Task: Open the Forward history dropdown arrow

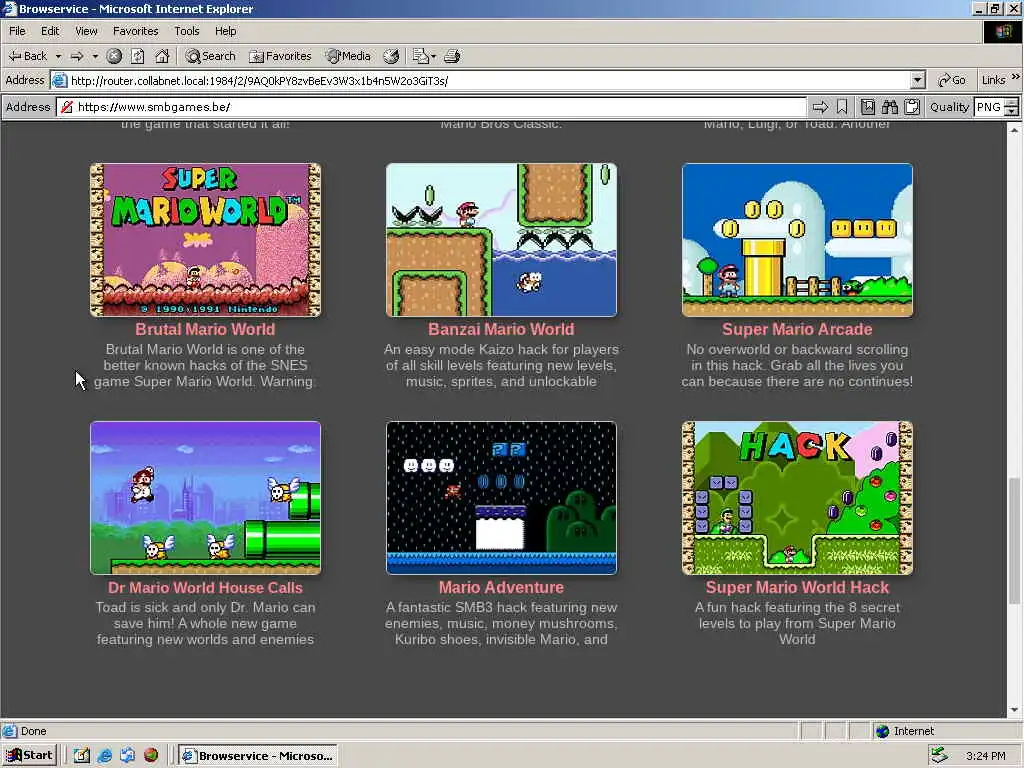Action: [95, 56]
